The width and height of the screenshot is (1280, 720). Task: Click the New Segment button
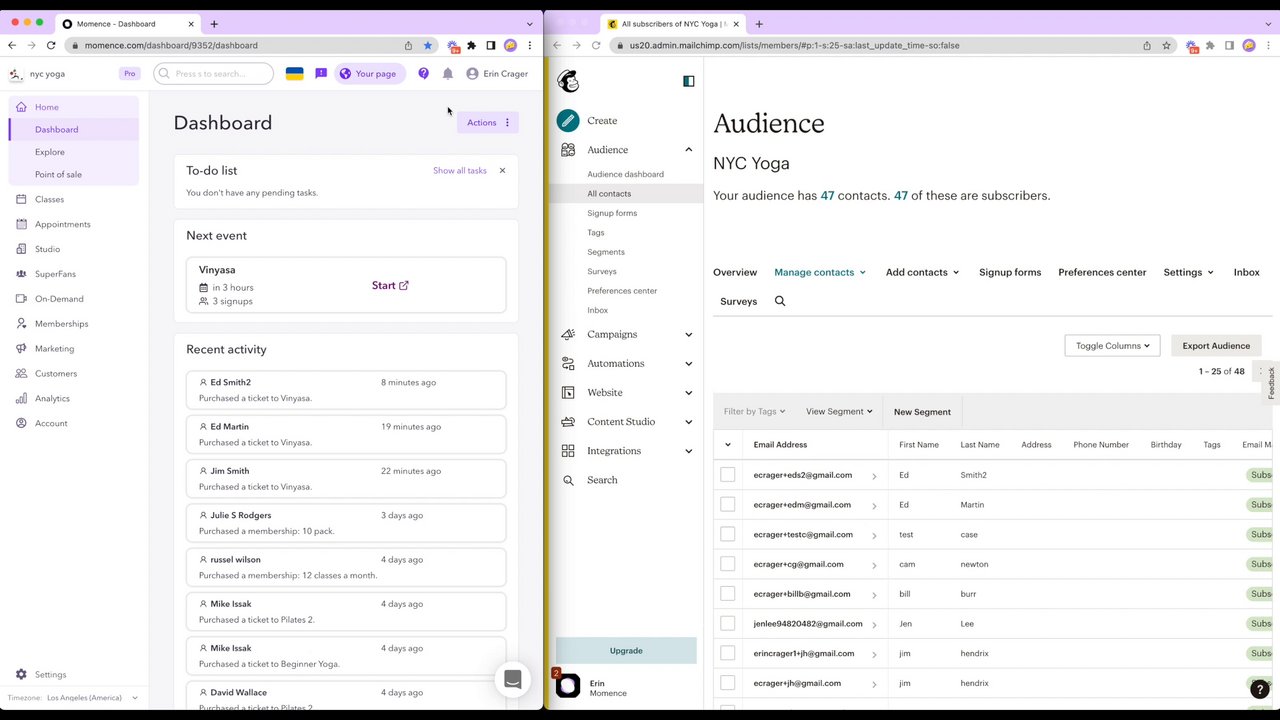[x=922, y=412]
